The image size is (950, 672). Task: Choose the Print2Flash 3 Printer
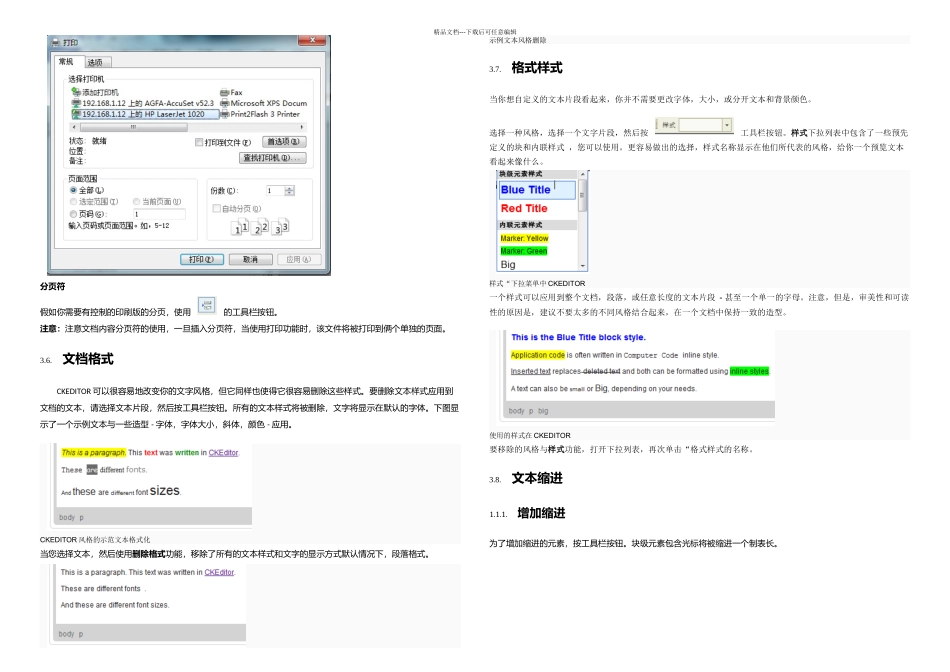coord(260,114)
